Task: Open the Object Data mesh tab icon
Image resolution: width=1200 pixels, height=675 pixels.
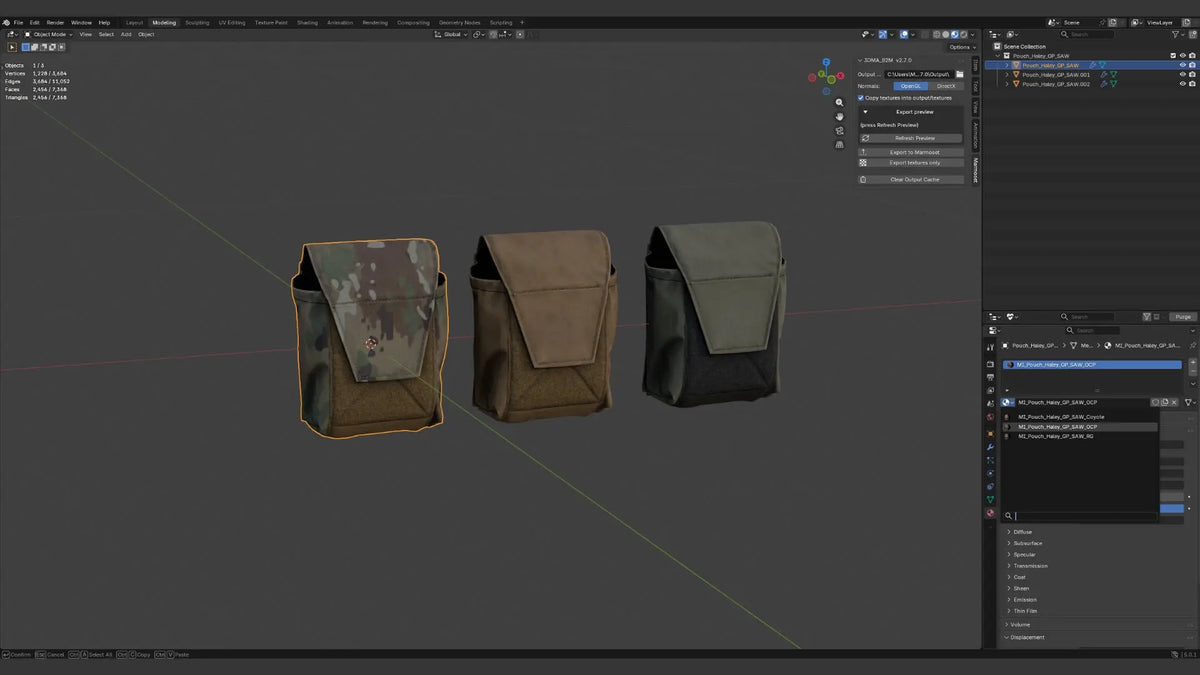Action: pos(990,499)
